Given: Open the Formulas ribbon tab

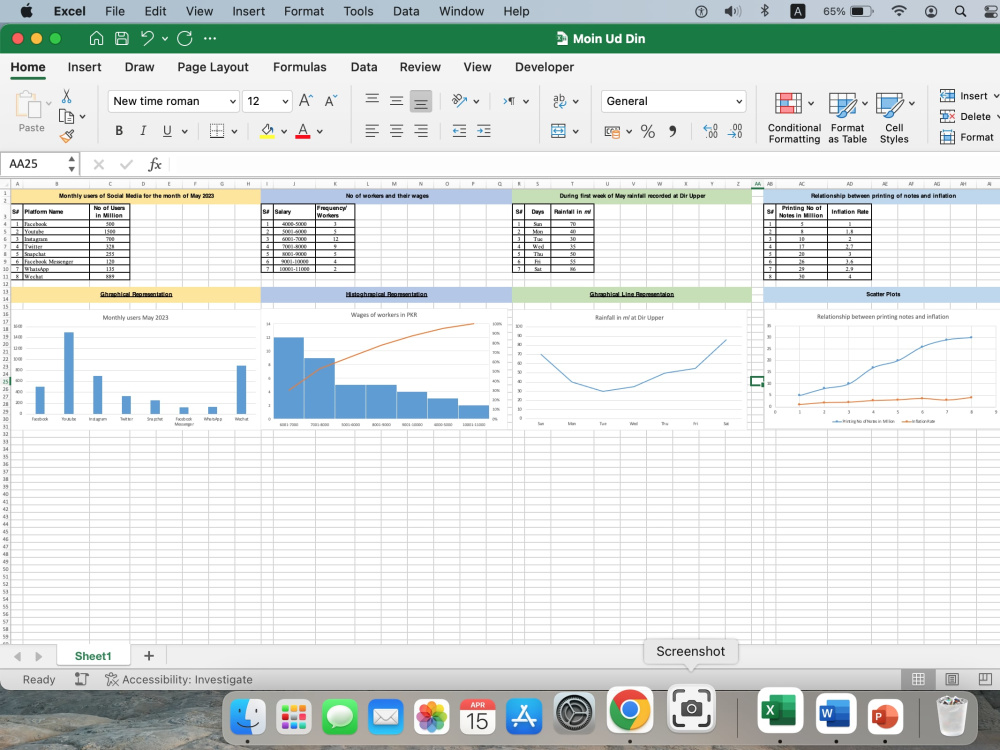Looking at the screenshot, I should [x=300, y=67].
